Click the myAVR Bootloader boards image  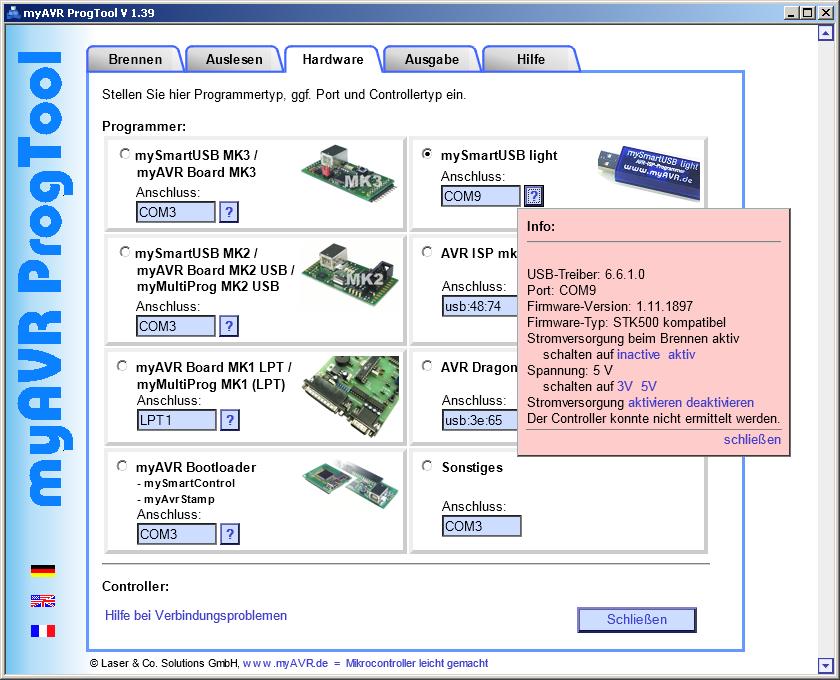tap(350, 485)
